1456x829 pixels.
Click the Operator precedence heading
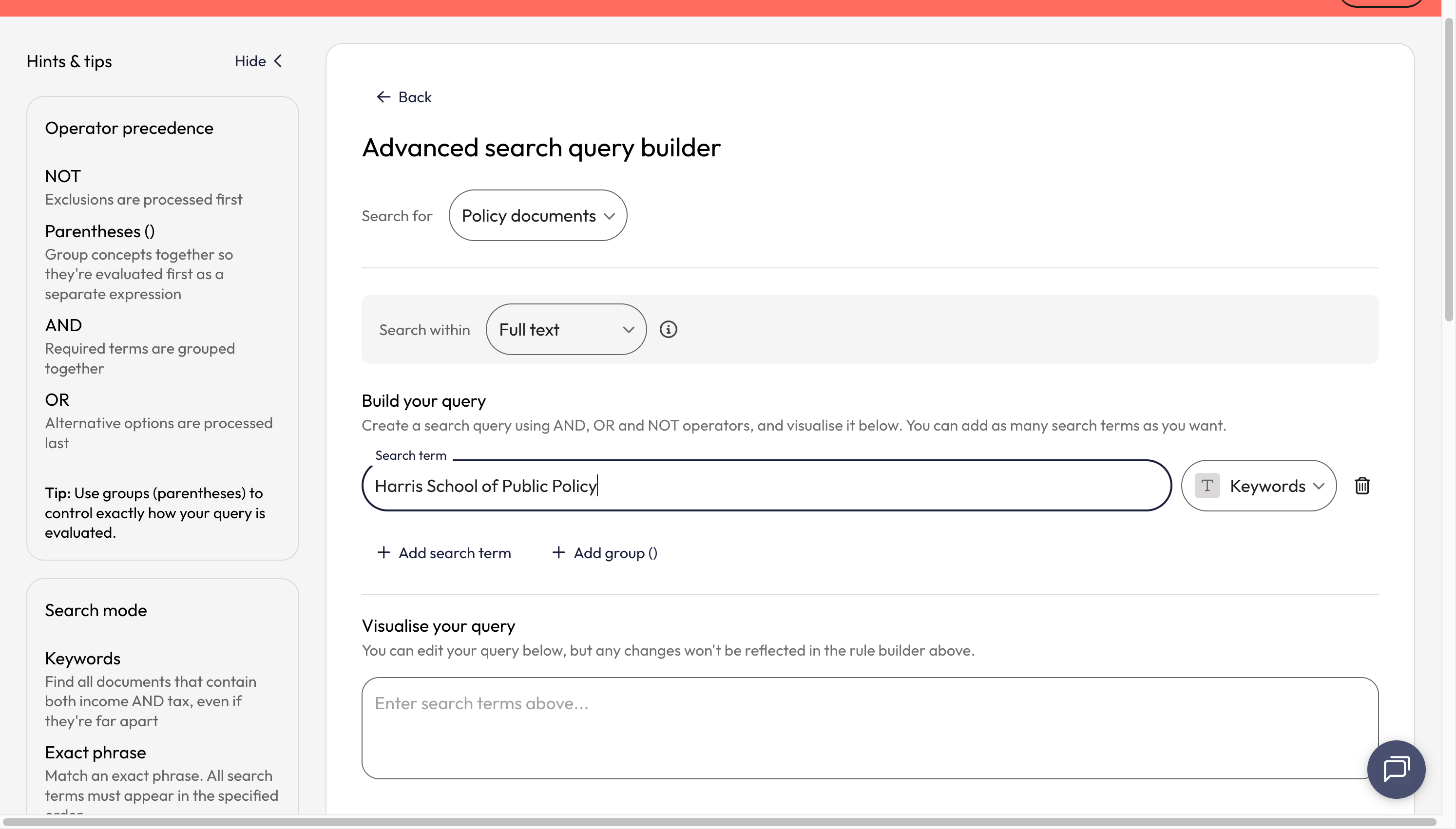pyautogui.click(x=129, y=128)
